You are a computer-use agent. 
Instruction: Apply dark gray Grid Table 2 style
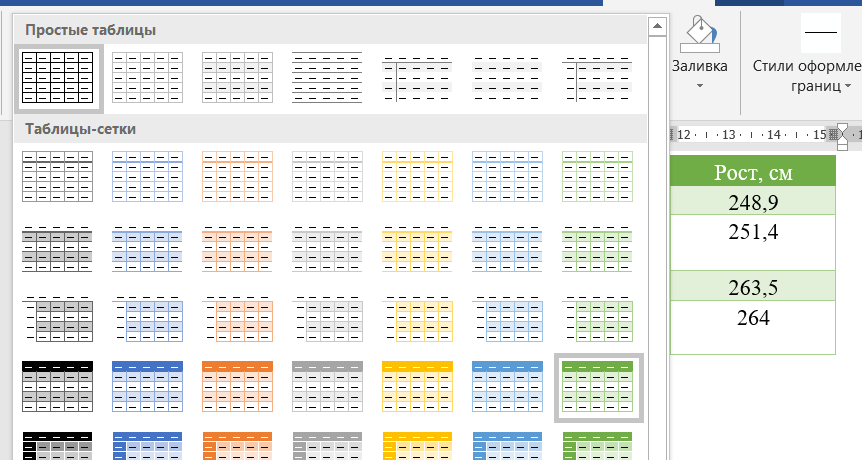point(57,248)
